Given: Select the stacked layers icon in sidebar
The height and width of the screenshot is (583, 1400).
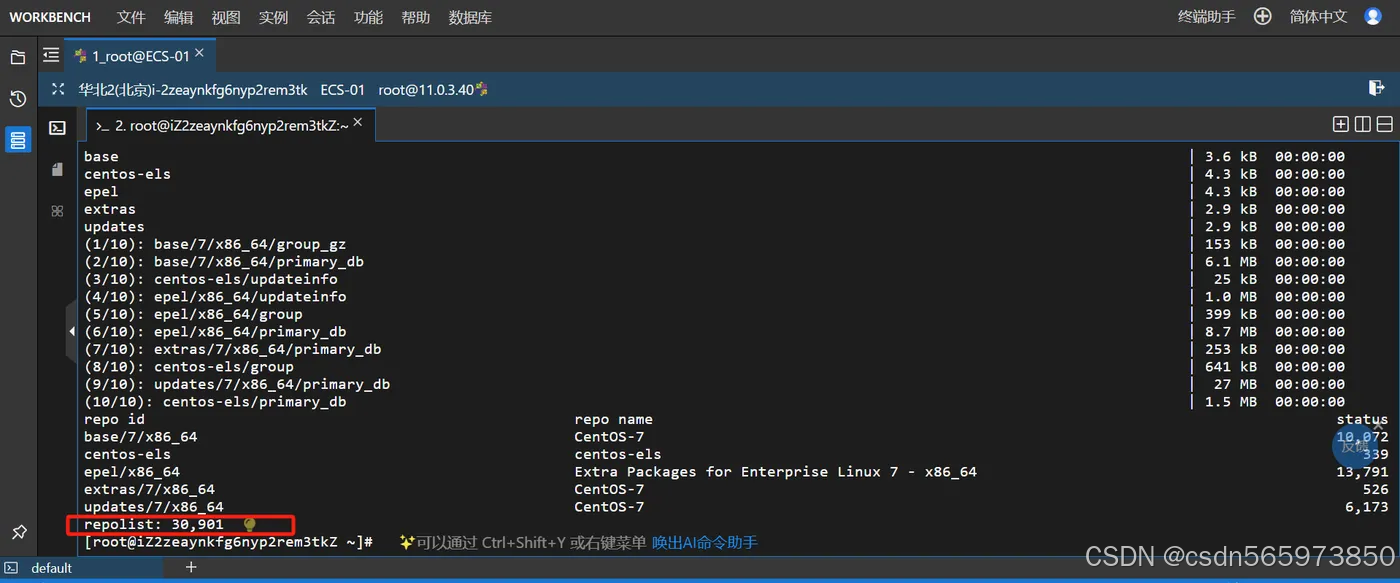Looking at the screenshot, I should pos(17,140).
